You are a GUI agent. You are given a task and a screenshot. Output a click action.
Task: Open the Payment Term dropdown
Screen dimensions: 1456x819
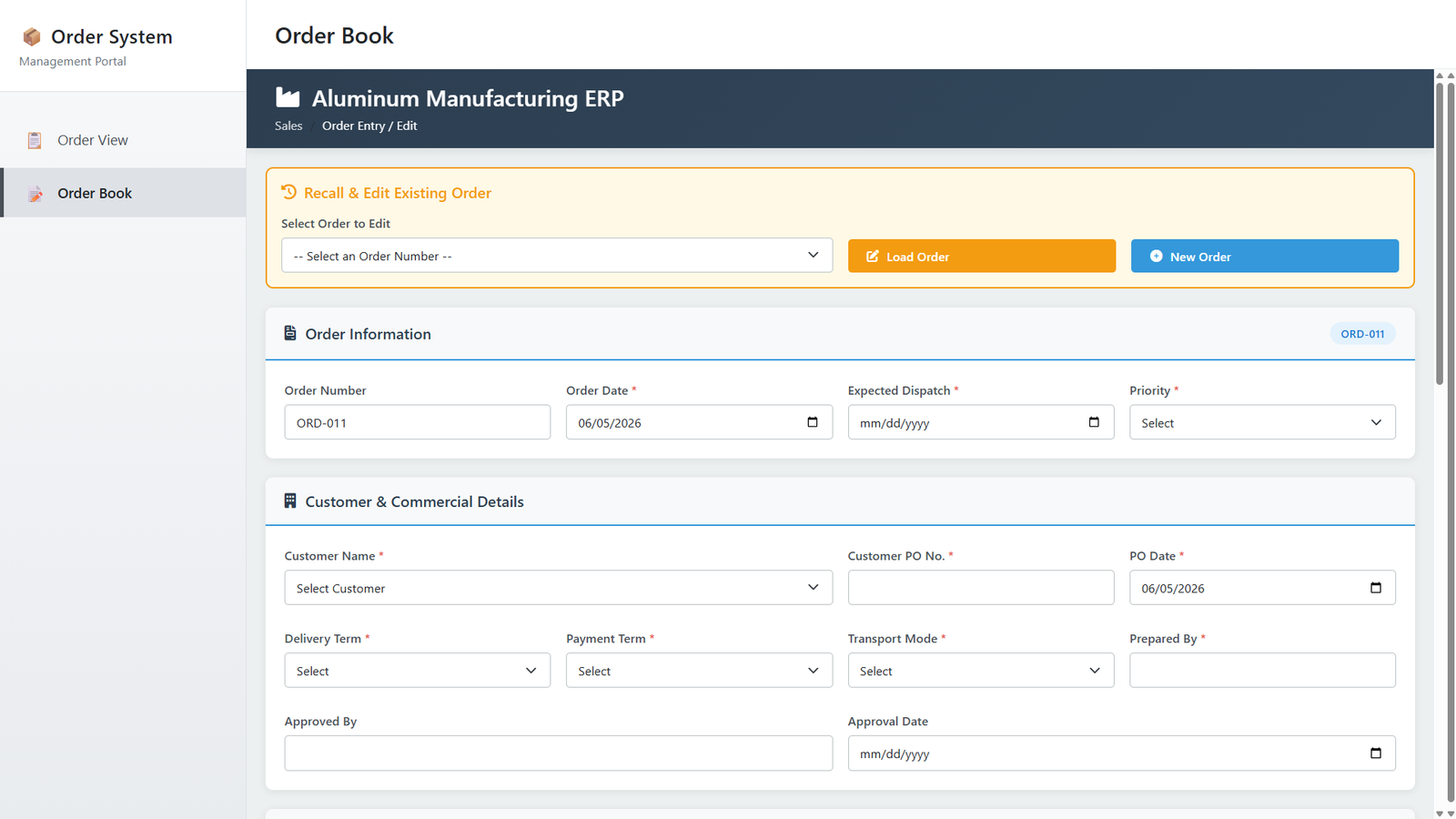[699, 671]
